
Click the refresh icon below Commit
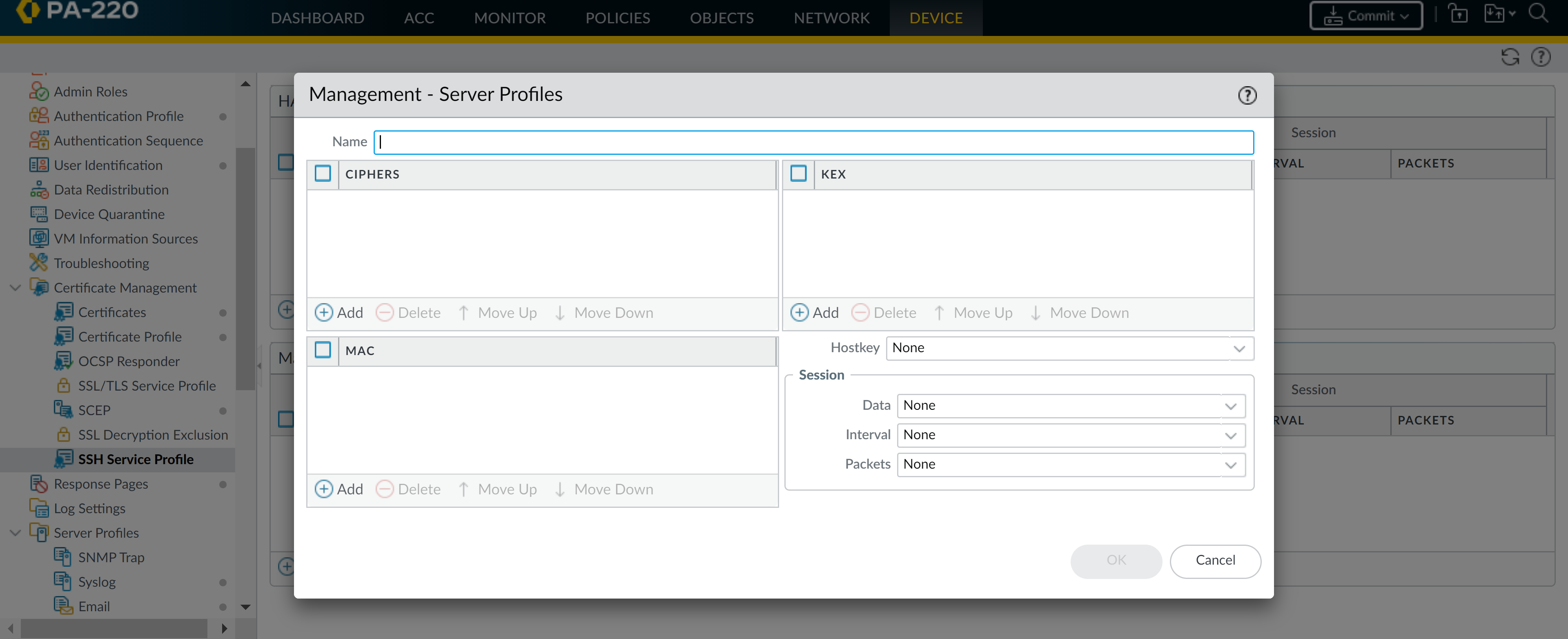click(1510, 57)
